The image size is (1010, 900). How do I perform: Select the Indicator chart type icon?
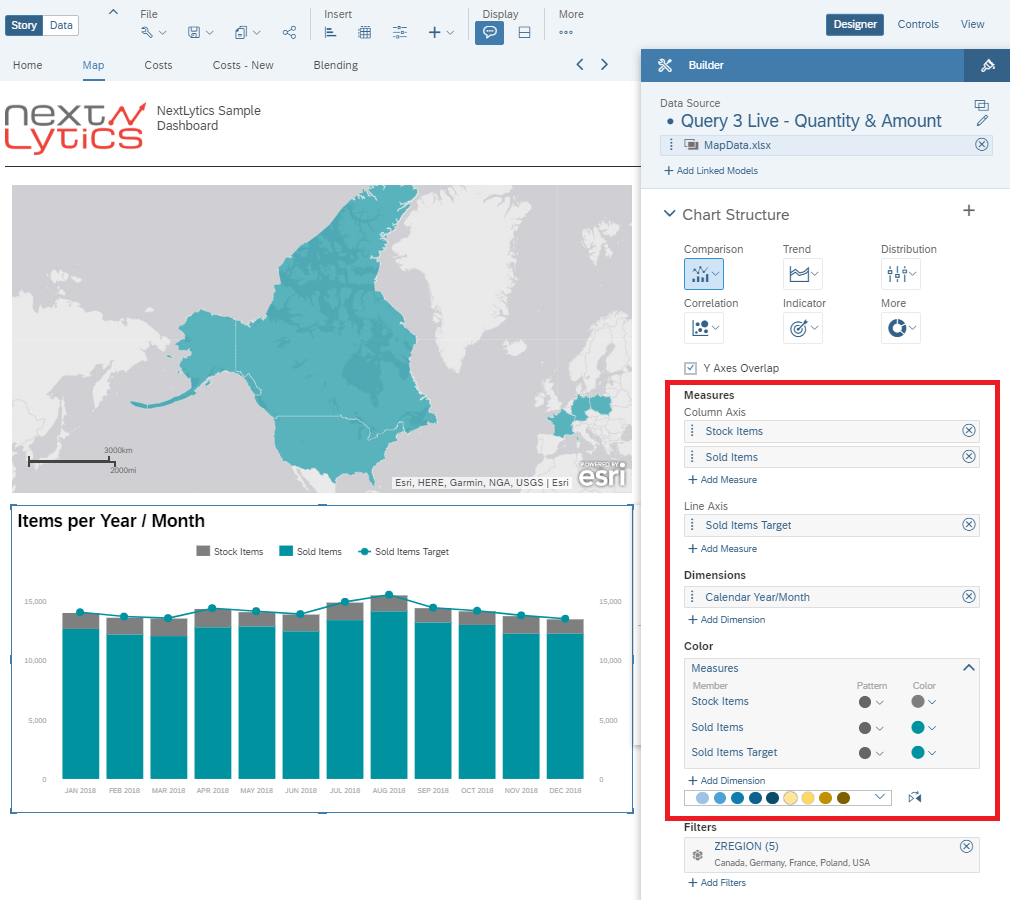click(x=803, y=327)
